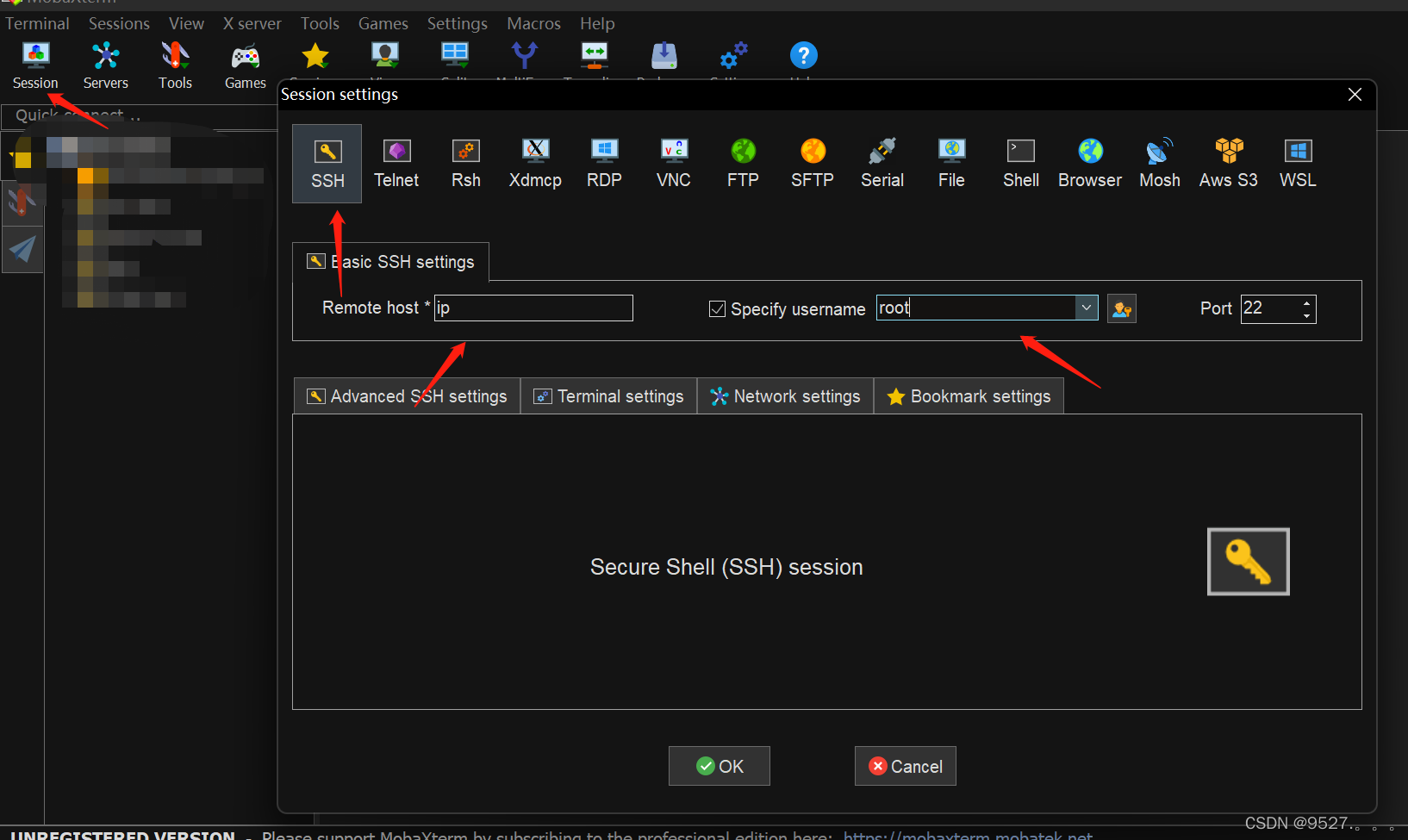Open the user credentials manager icon
The image size is (1408, 840).
[1122, 308]
